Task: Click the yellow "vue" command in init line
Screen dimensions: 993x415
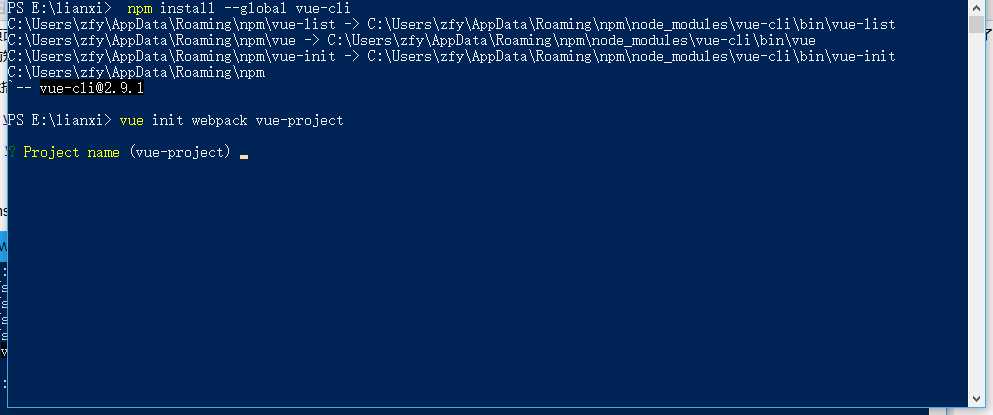Action: coord(131,120)
